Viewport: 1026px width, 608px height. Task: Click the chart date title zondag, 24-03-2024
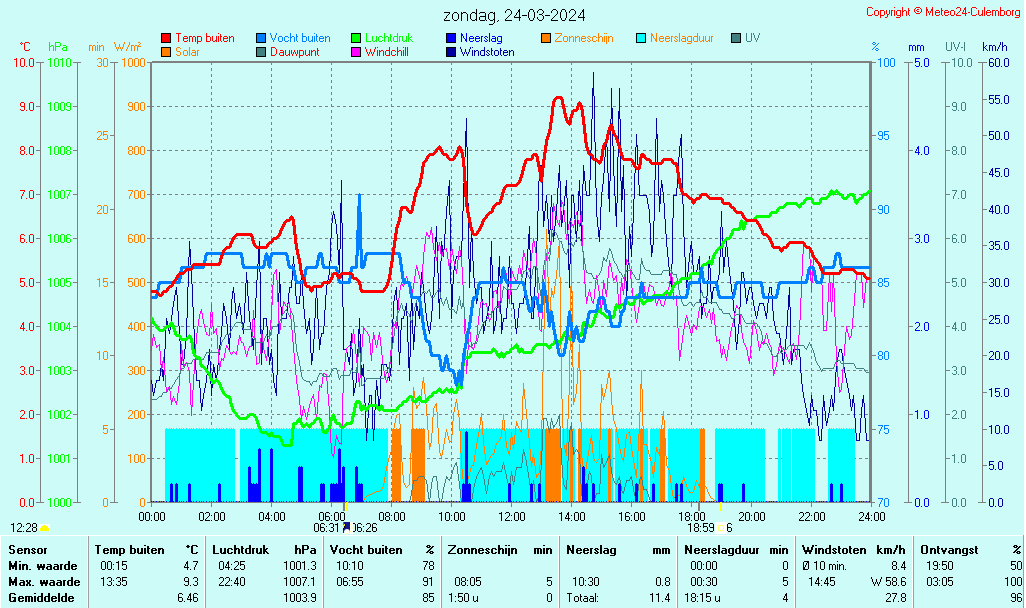point(514,15)
